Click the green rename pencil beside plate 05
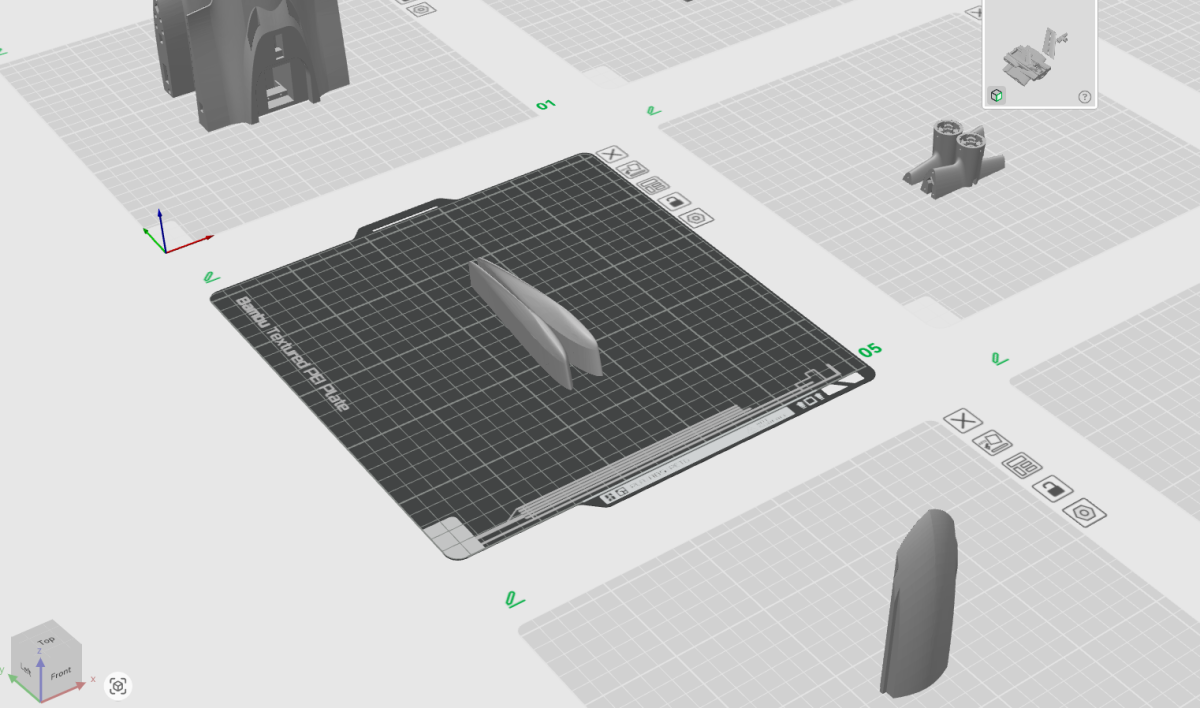 coord(211,277)
